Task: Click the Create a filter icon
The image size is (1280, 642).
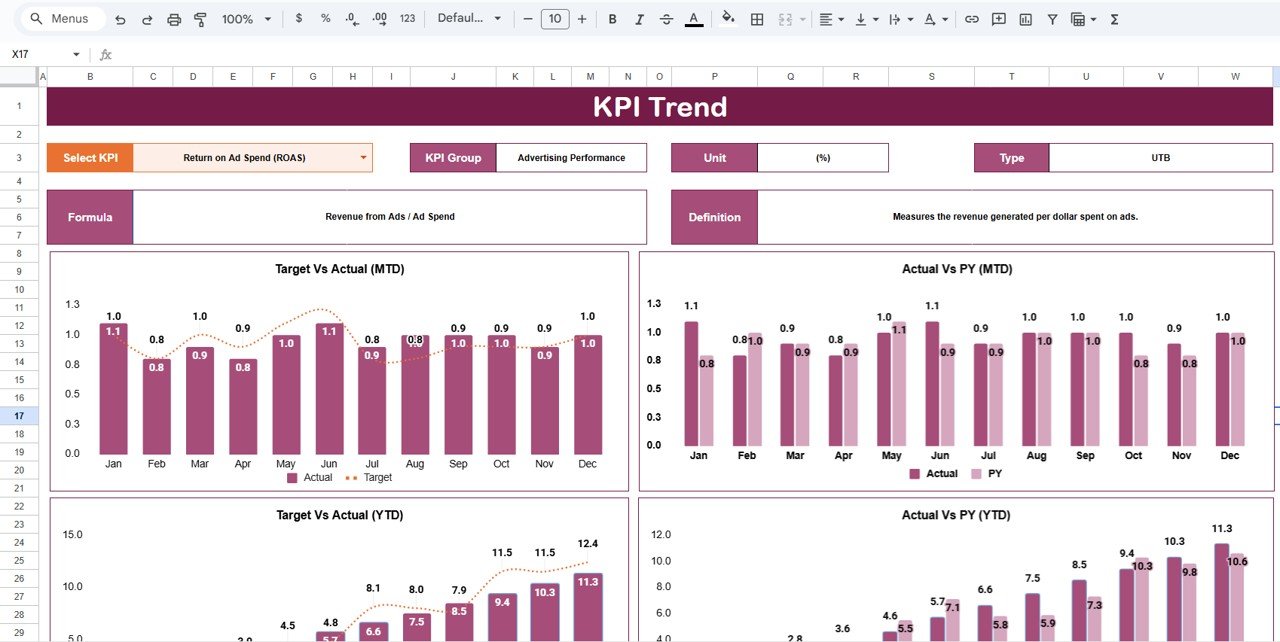Action: click(1052, 18)
